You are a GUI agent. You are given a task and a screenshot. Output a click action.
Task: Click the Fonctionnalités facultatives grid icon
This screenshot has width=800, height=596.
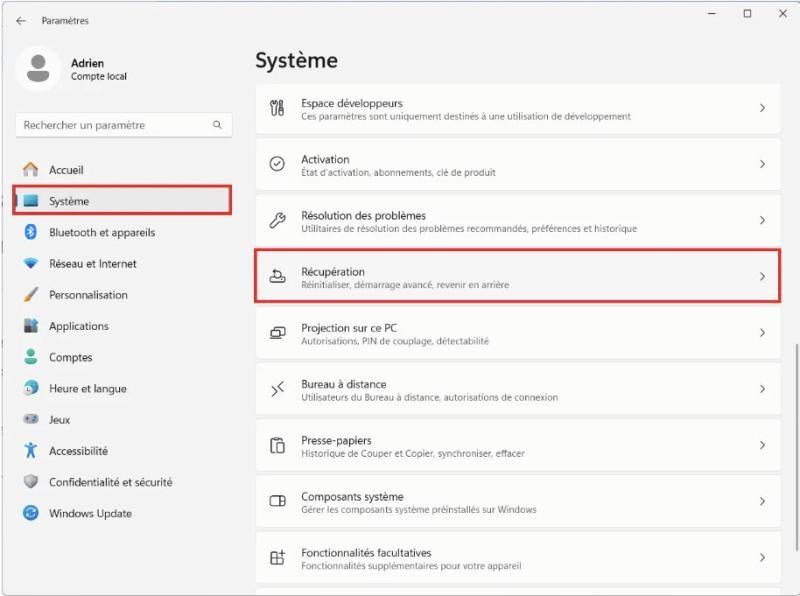277,557
